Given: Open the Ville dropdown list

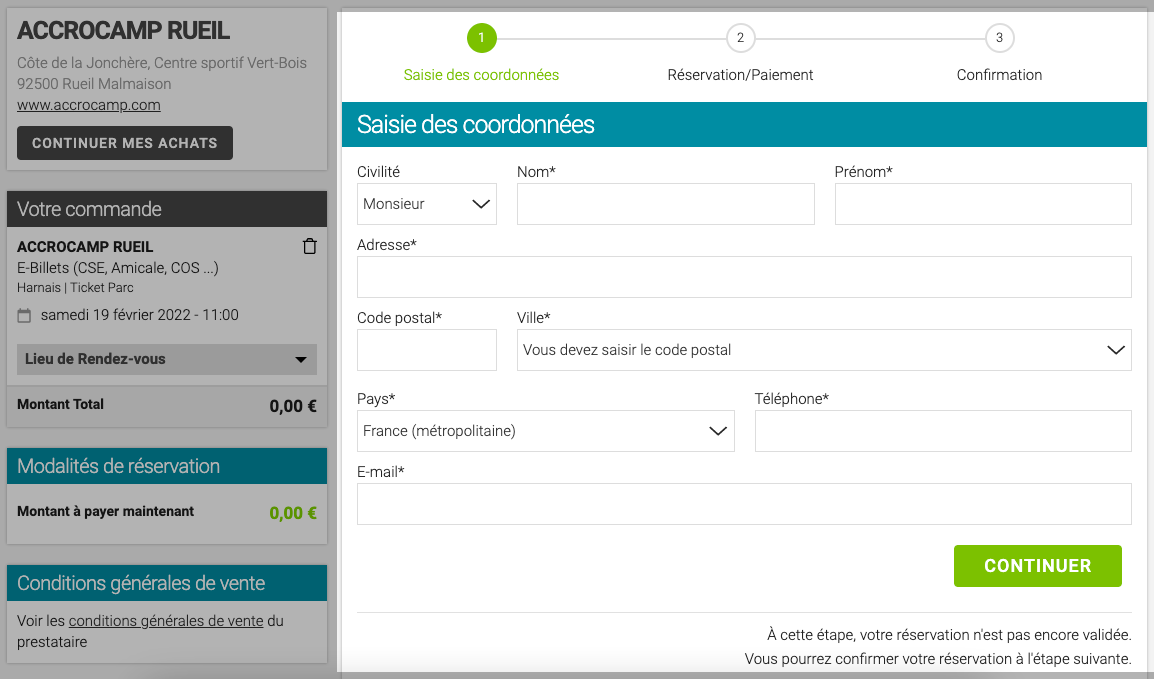Looking at the screenshot, I should coord(824,350).
